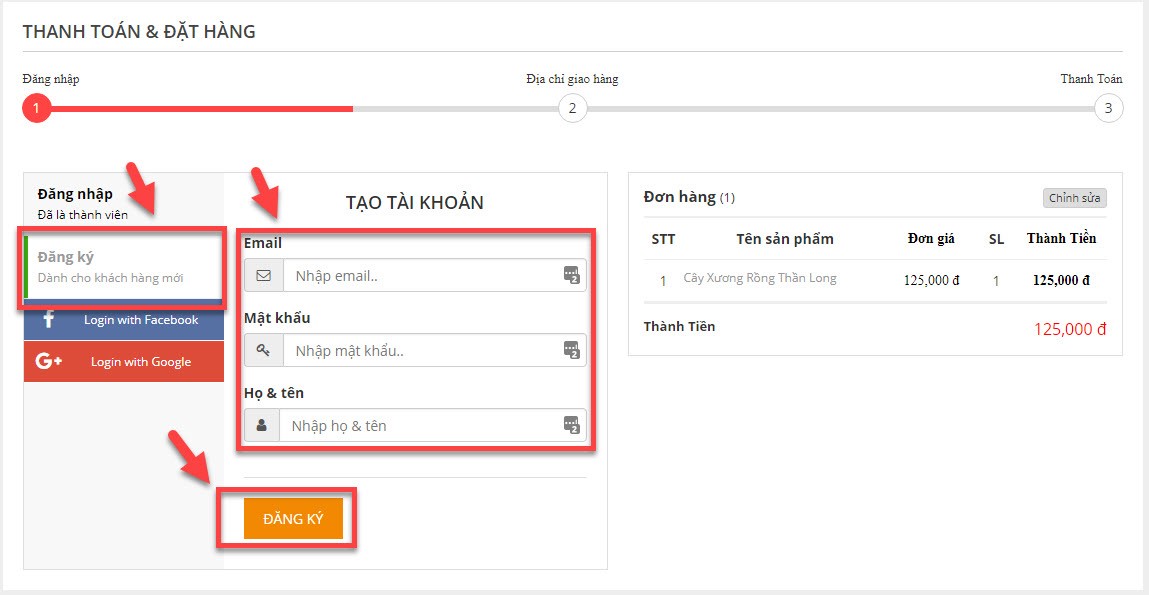
Task: Click the Địa chỉ giao hàng step label
Action: (572, 79)
